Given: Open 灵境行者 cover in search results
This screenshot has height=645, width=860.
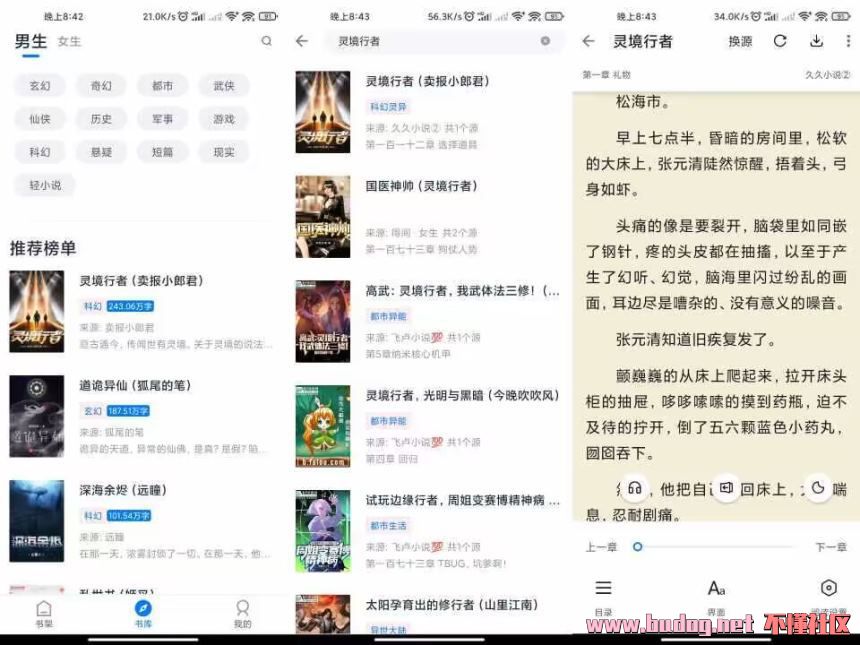Looking at the screenshot, I should pyautogui.click(x=323, y=112).
